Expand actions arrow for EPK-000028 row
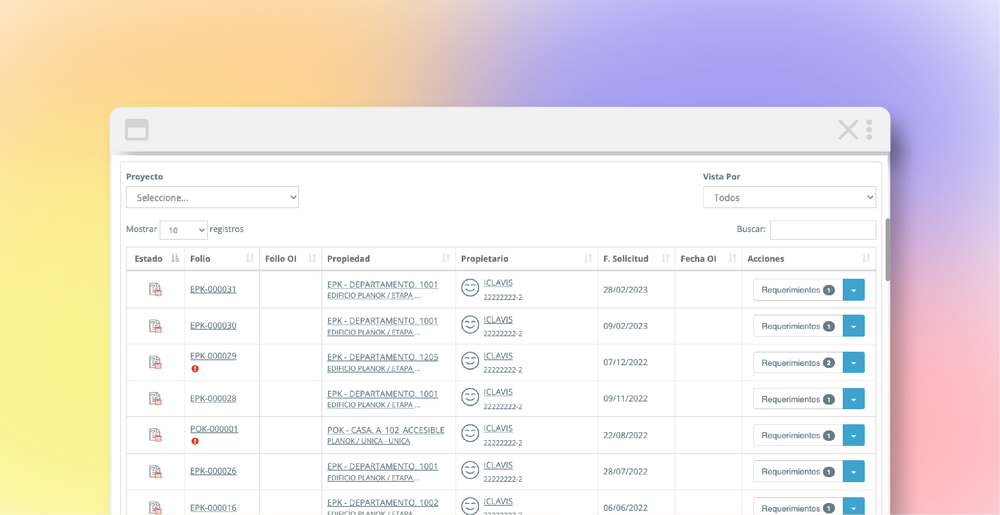 click(x=853, y=399)
